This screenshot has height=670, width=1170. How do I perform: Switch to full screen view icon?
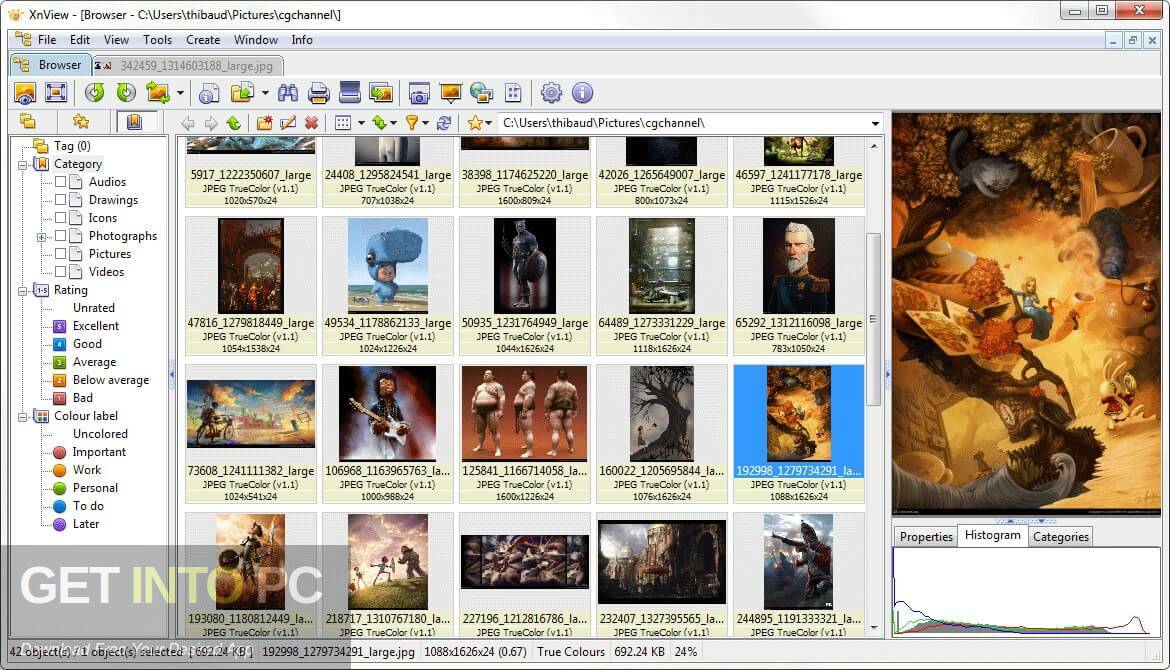point(56,93)
